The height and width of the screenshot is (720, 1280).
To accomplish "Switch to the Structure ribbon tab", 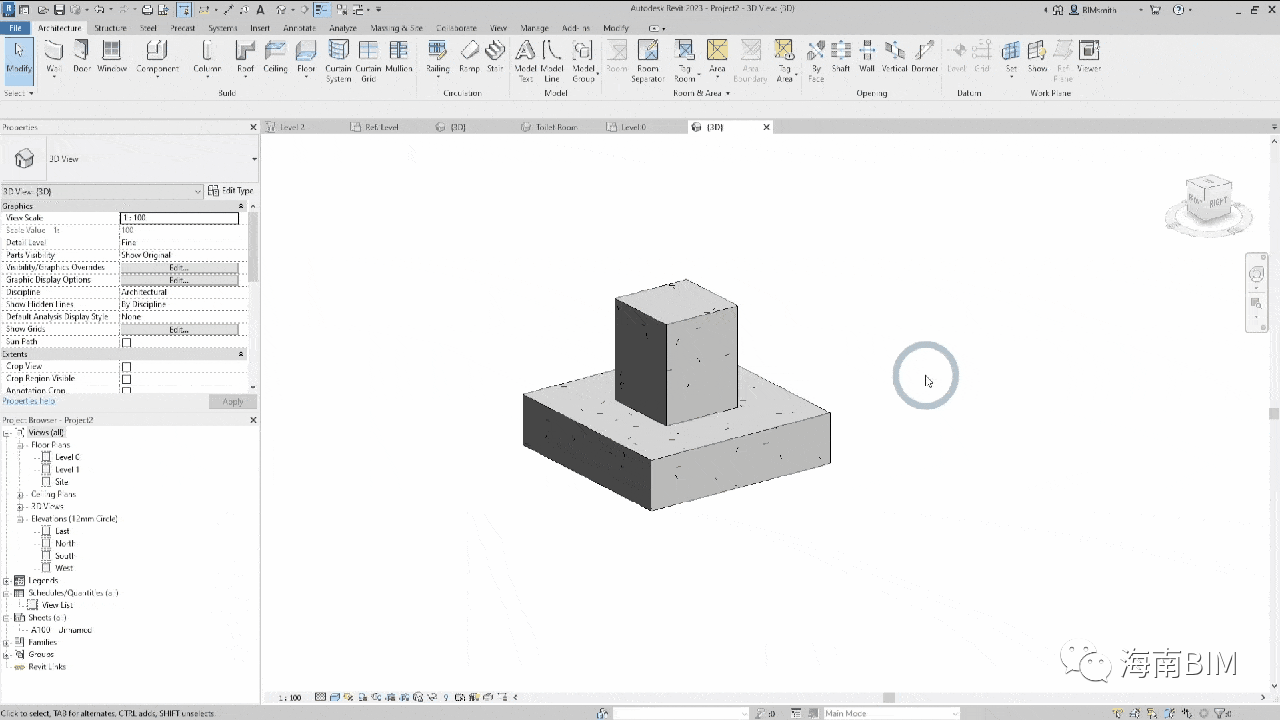I will pyautogui.click(x=110, y=28).
